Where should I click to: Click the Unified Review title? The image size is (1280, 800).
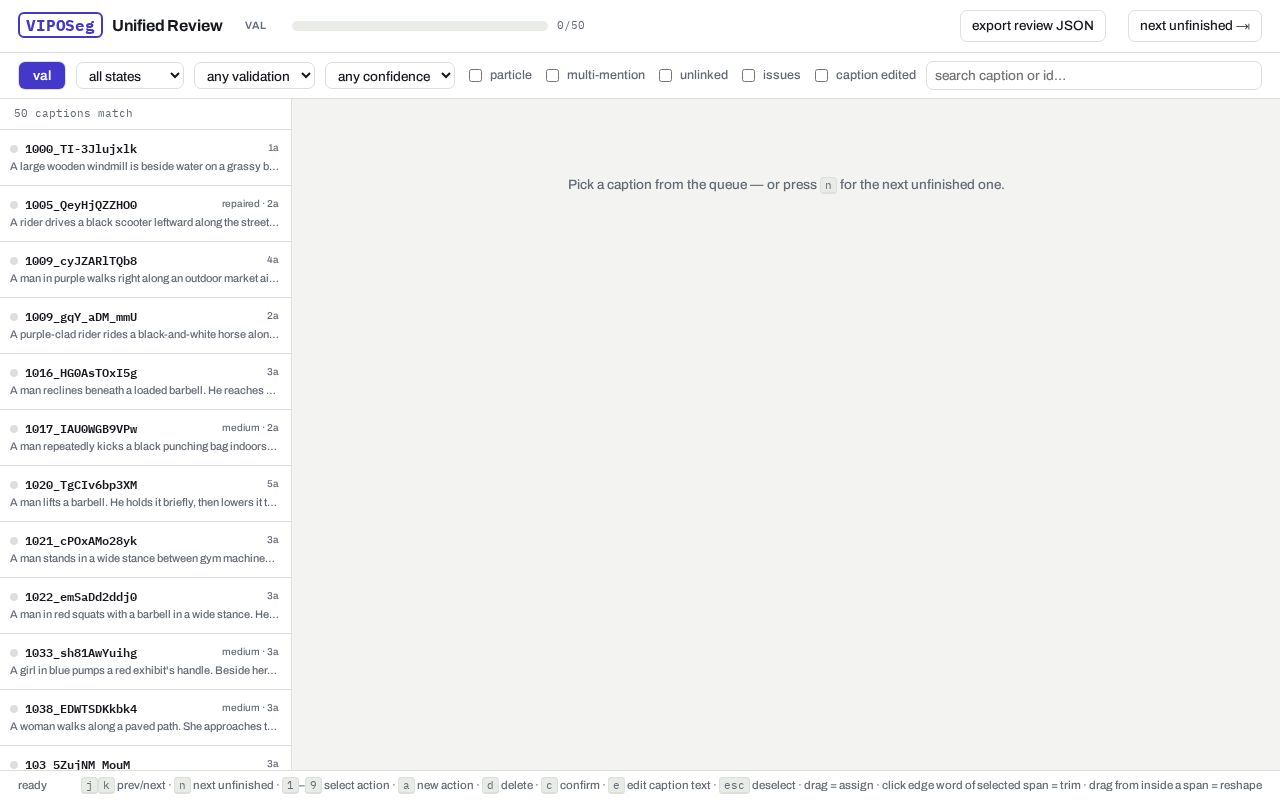[x=167, y=26]
